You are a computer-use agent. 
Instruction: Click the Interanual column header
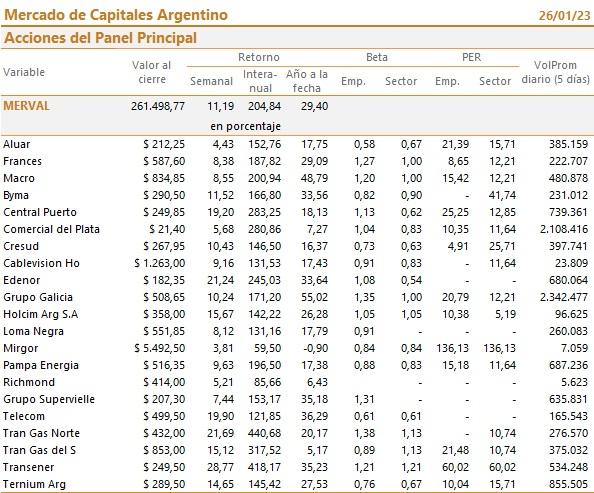[x=260, y=81]
